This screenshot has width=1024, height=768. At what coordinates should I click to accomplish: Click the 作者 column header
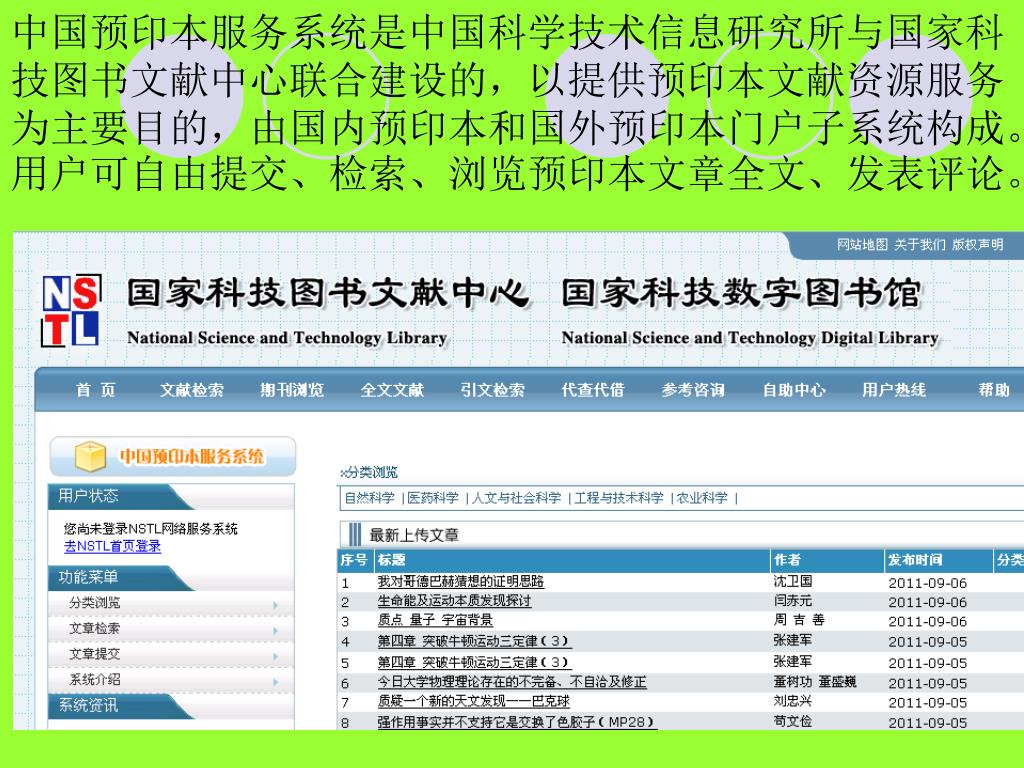coord(787,560)
